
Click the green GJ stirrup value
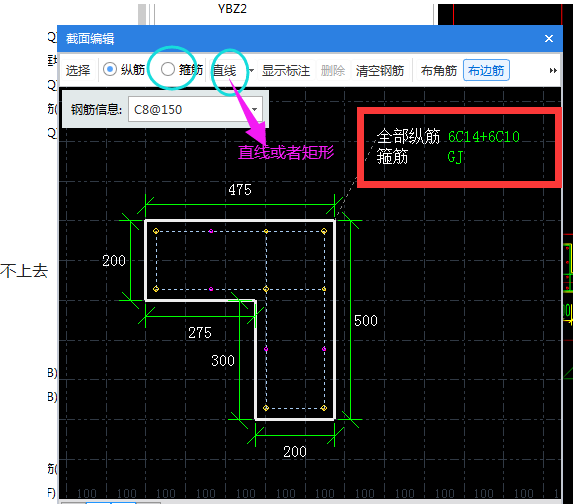pyautogui.click(x=455, y=157)
